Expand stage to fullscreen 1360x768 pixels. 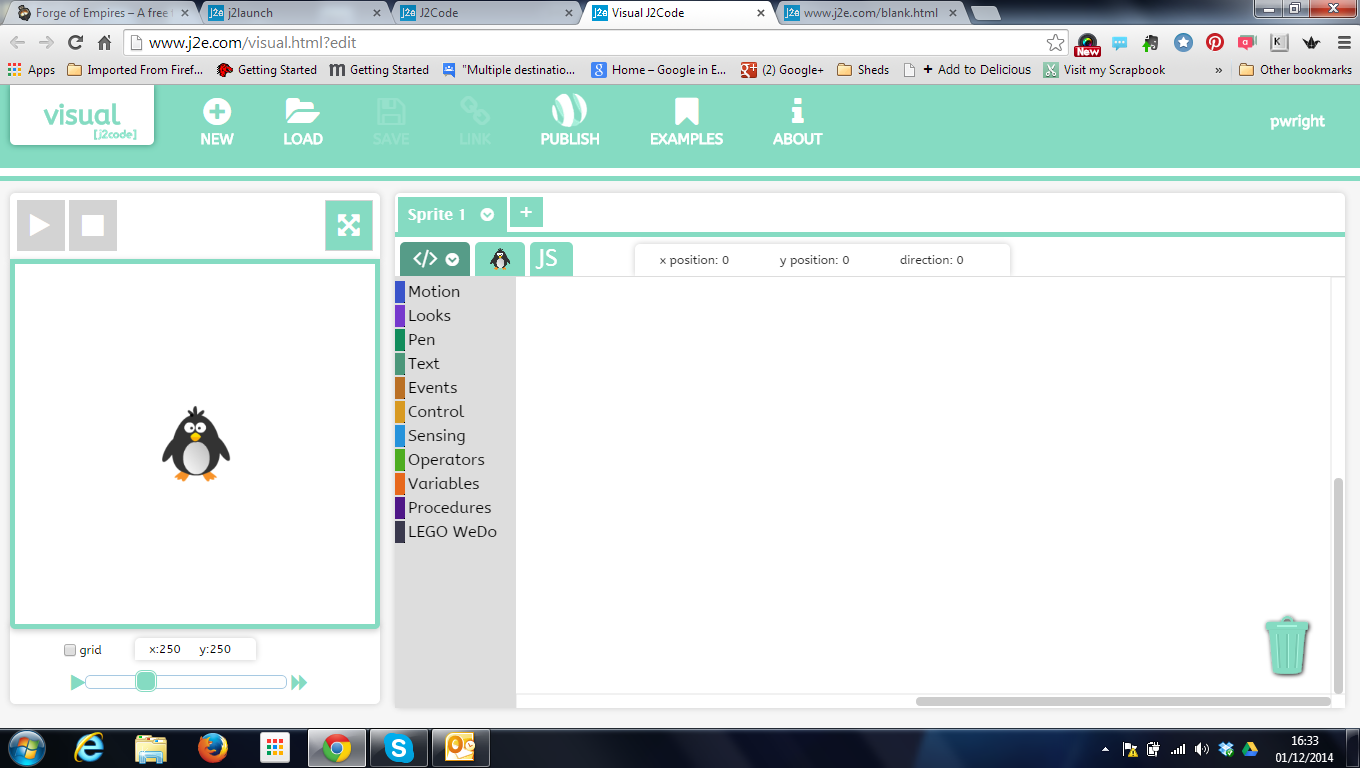click(x=348, y=225)
